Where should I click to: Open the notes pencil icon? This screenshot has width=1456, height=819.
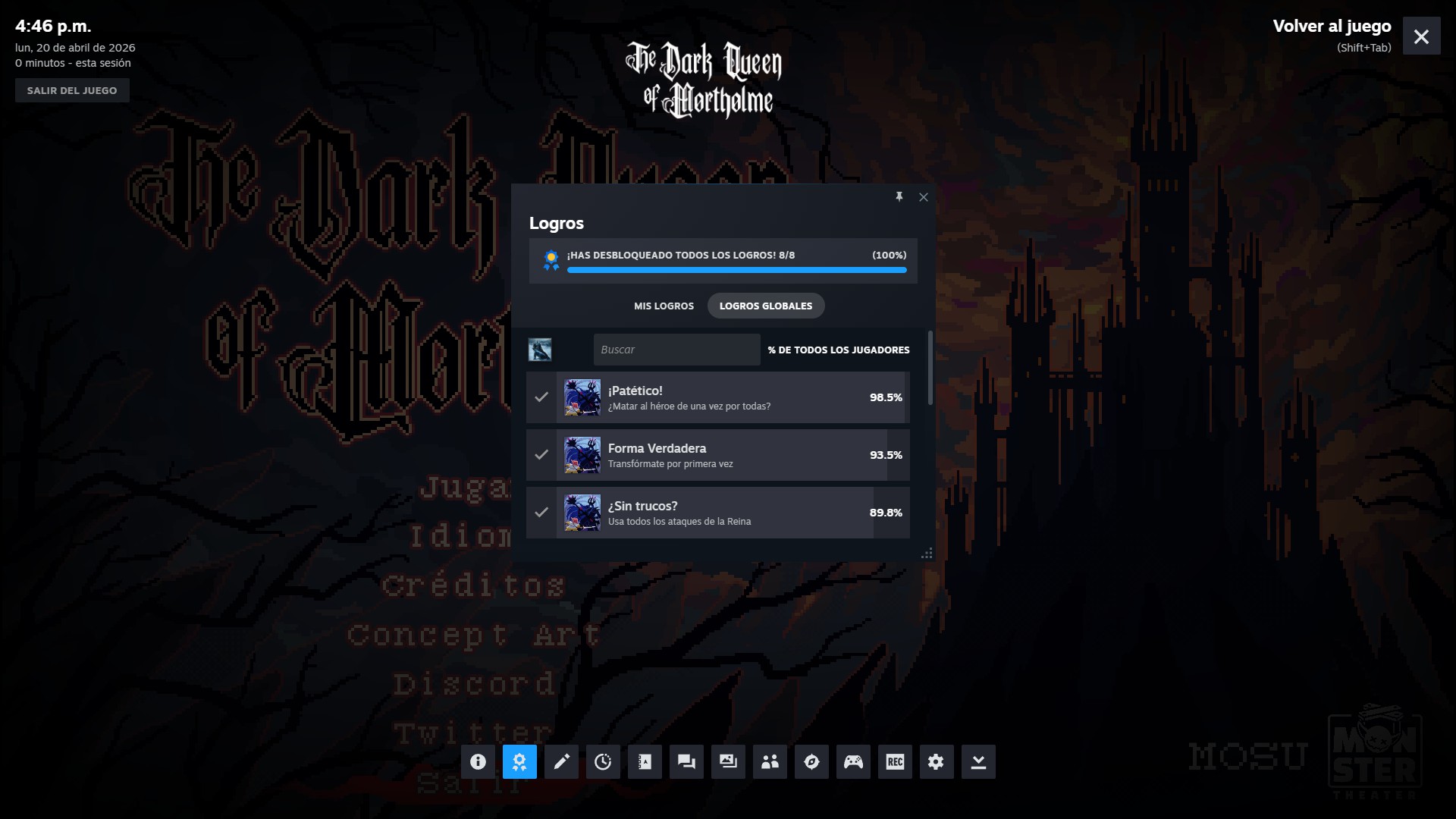[x=561, y=761]
